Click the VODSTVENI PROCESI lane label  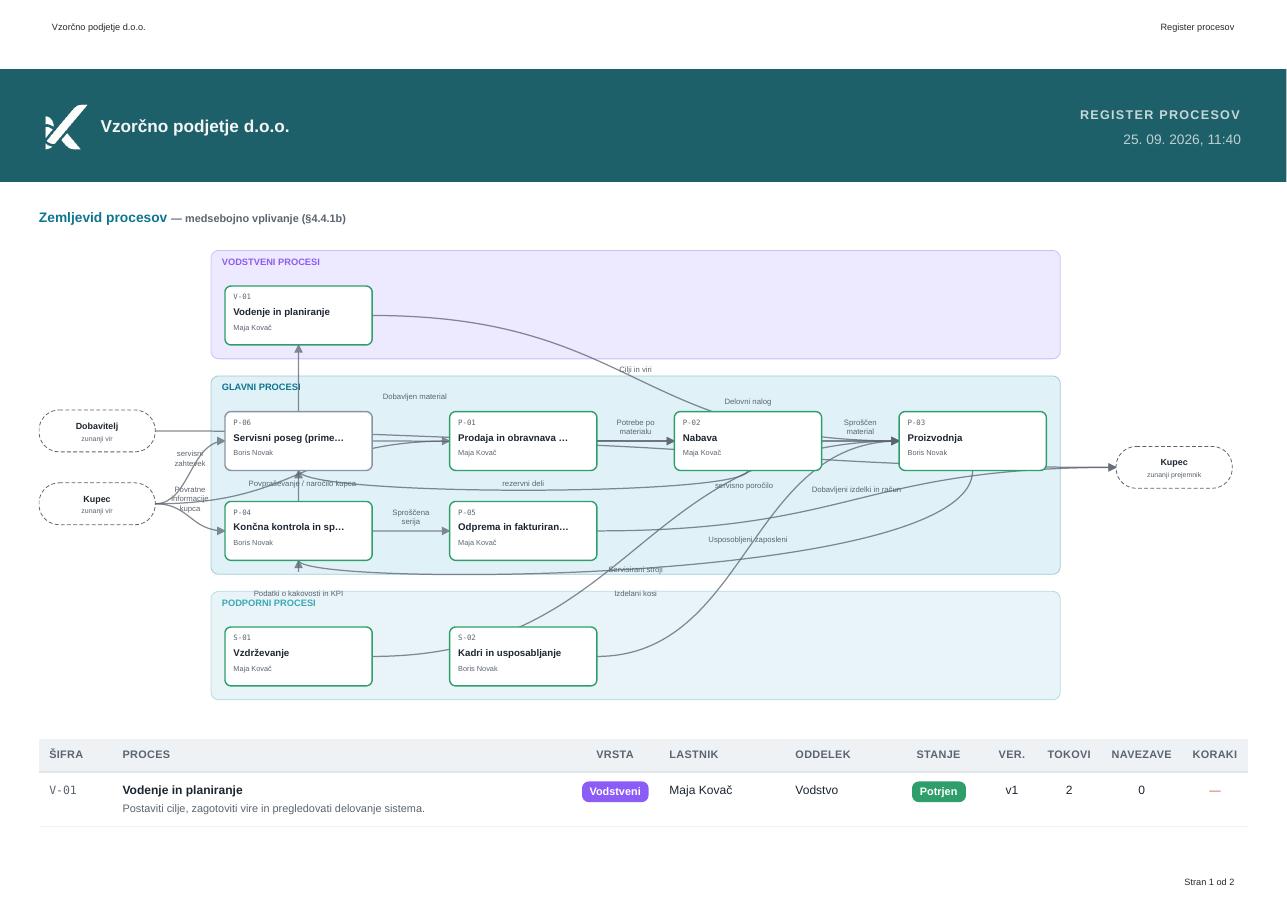271,262
